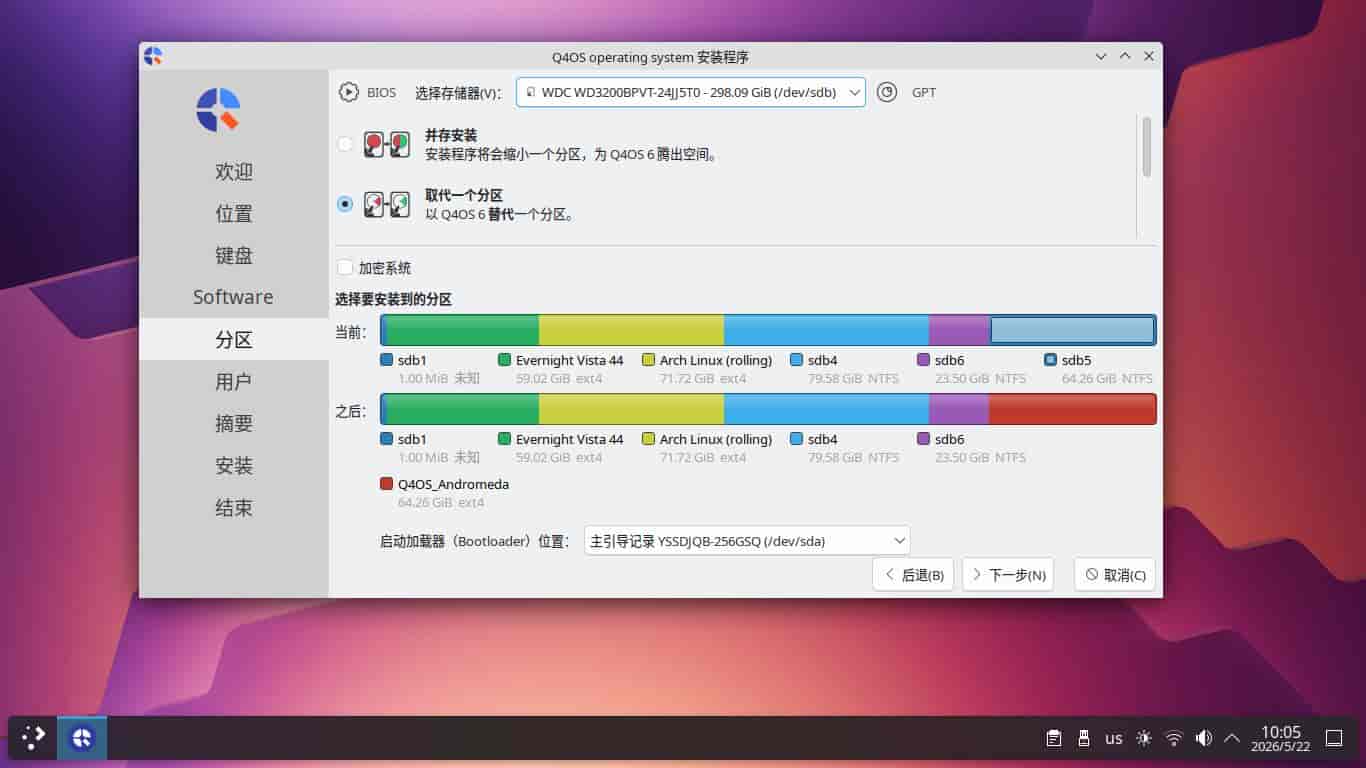Open the clipboard tray icon
The image size is (1366, 768).
point(1054,738)
